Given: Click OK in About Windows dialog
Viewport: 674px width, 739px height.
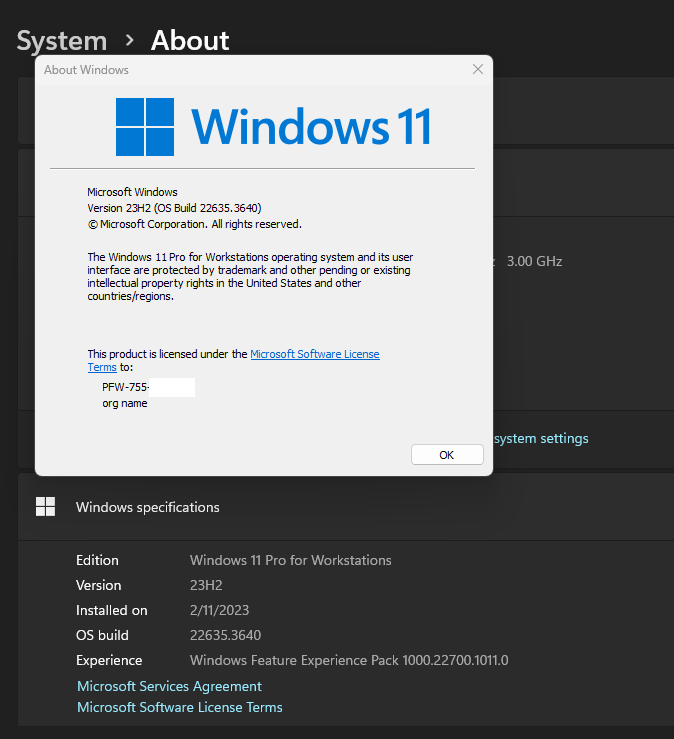Looking at the screenshot, I should pos(447,454).
